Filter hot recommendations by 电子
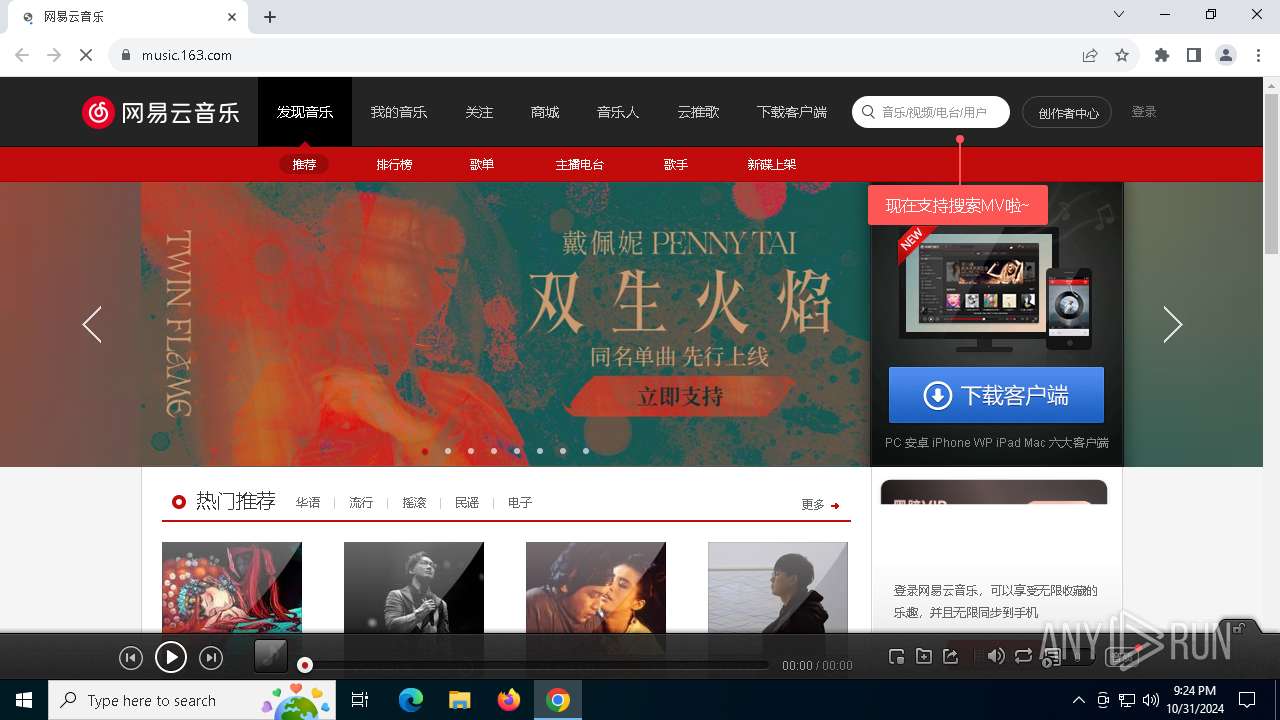 click(520, 503)
